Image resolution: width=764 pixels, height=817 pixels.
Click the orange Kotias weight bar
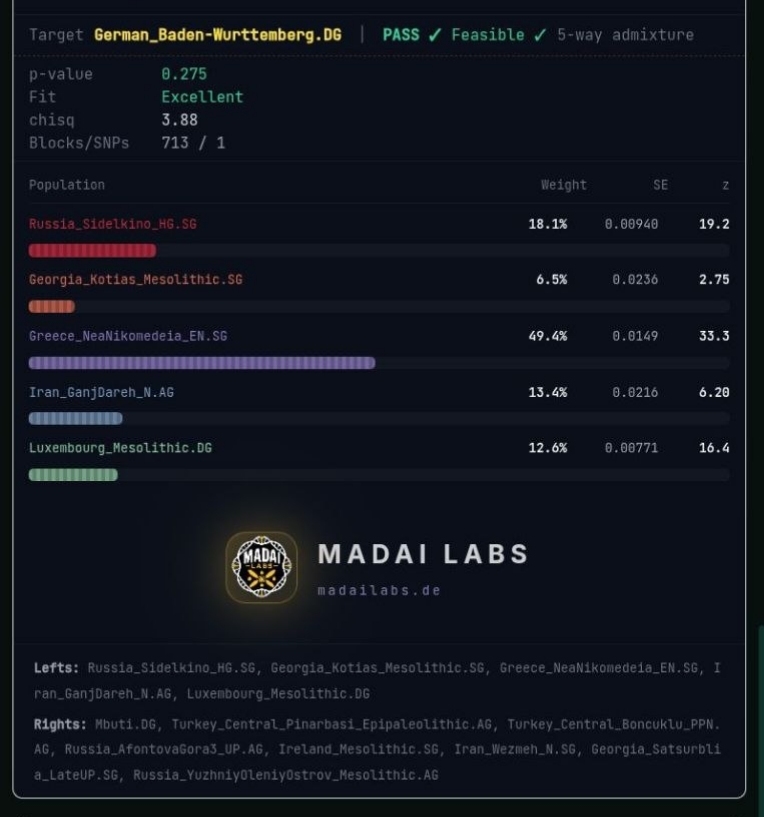click(52, 306)
